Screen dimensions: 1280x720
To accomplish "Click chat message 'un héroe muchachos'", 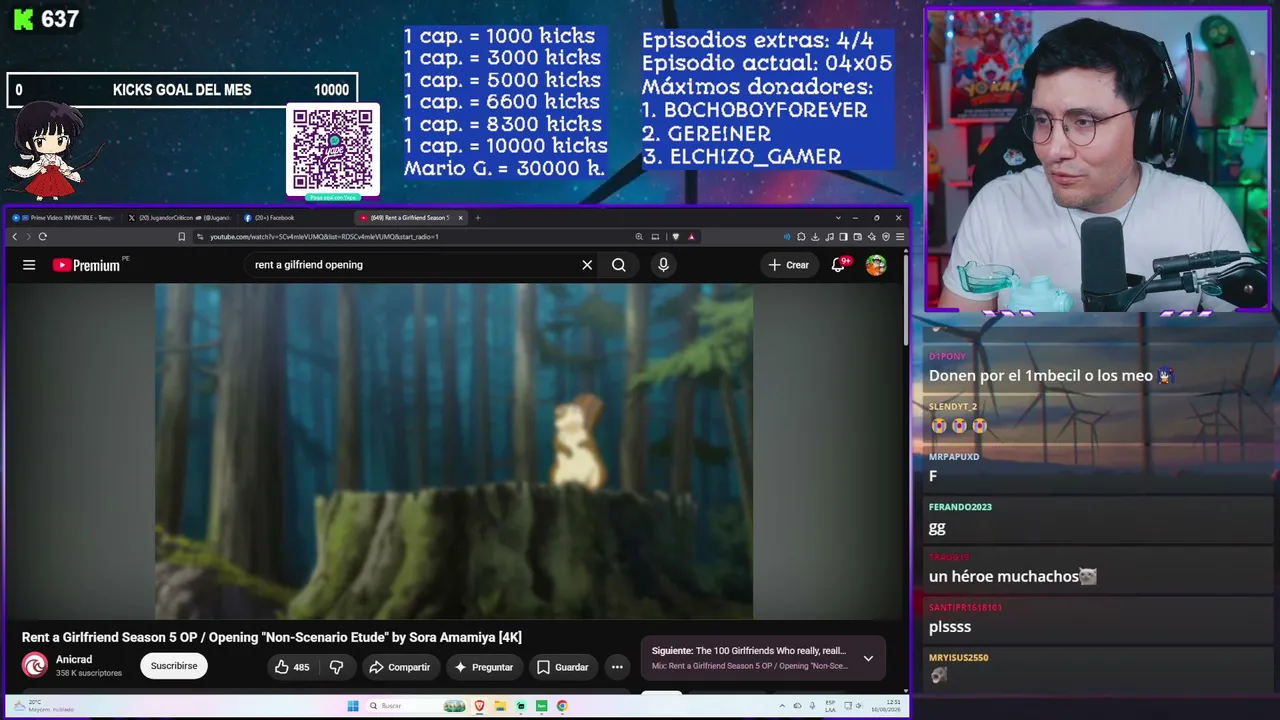I will (x=1004, y=577).
